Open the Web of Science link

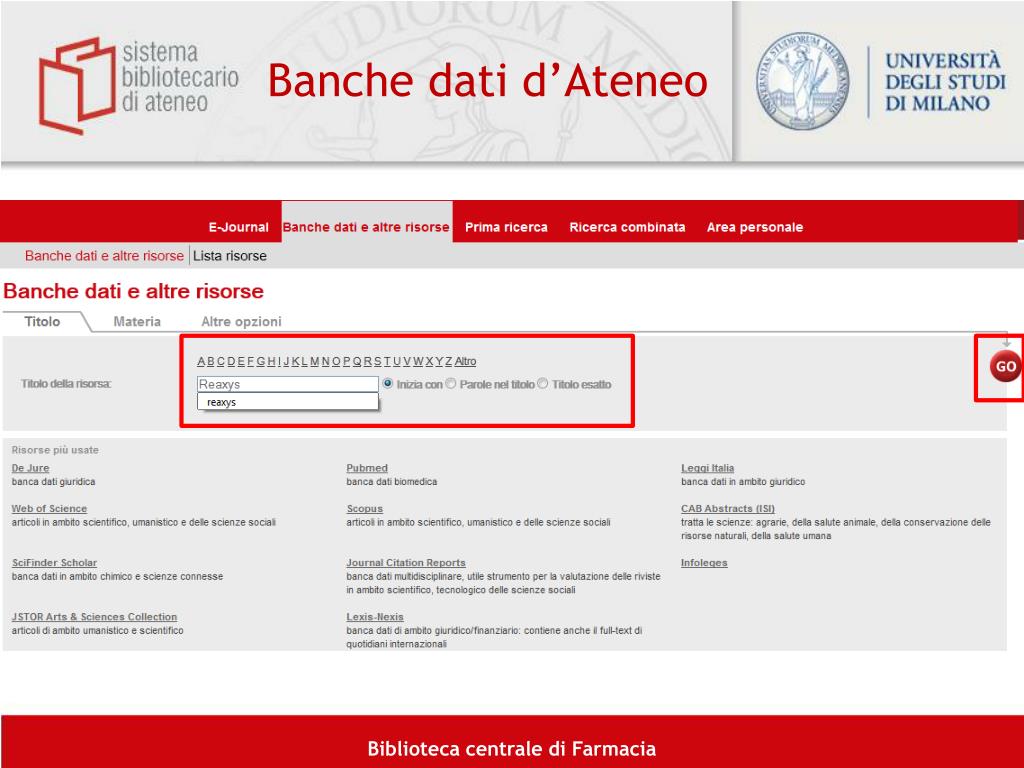[x=49, y=509]
